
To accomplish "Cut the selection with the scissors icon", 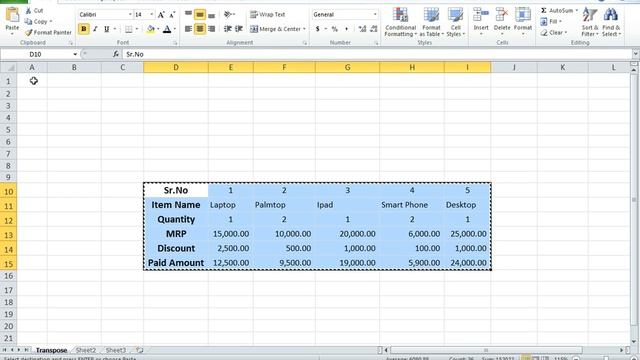I will coord(34,11).
